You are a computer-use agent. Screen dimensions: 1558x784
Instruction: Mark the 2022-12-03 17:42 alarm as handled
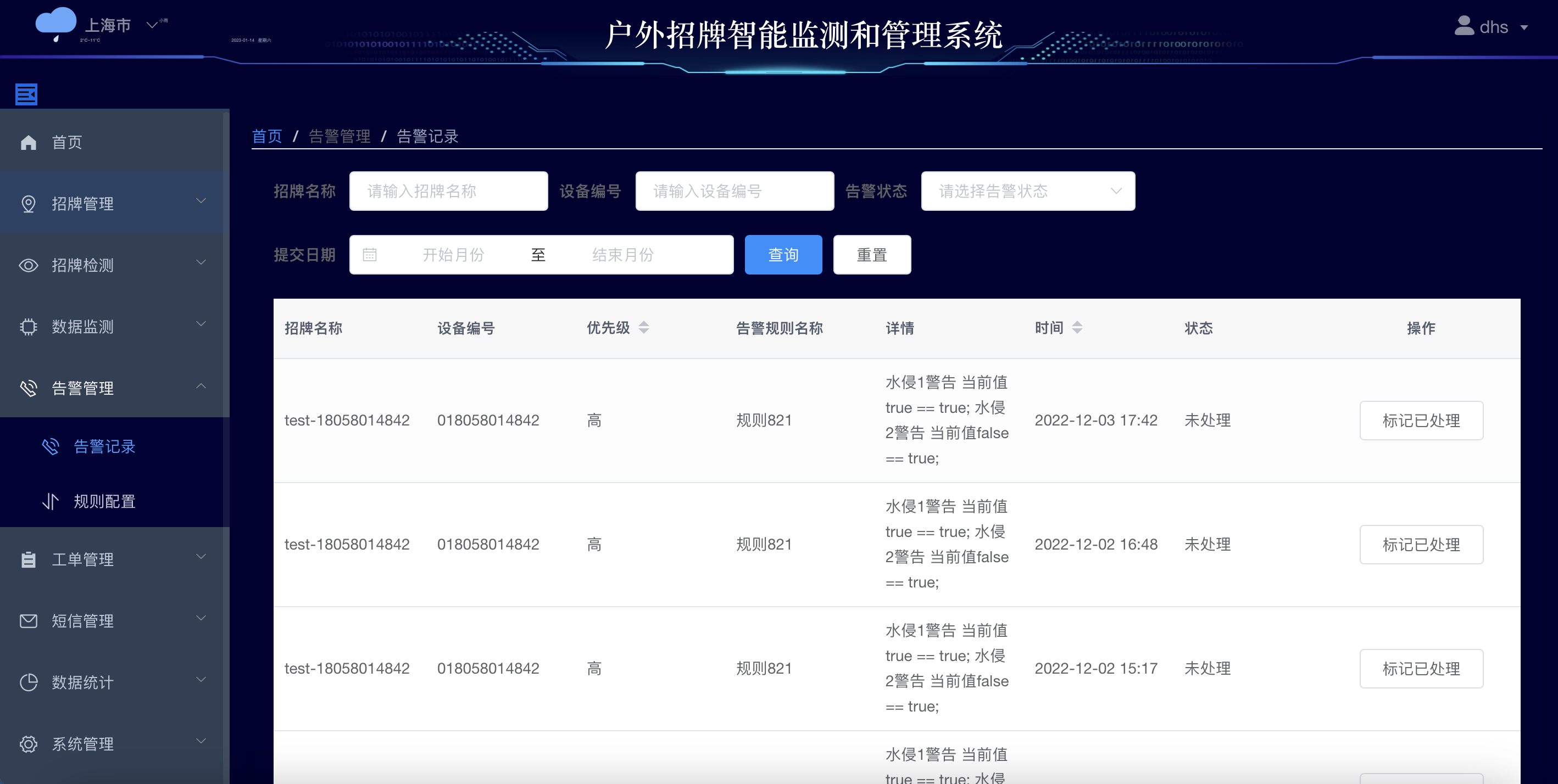point(1421,421)
